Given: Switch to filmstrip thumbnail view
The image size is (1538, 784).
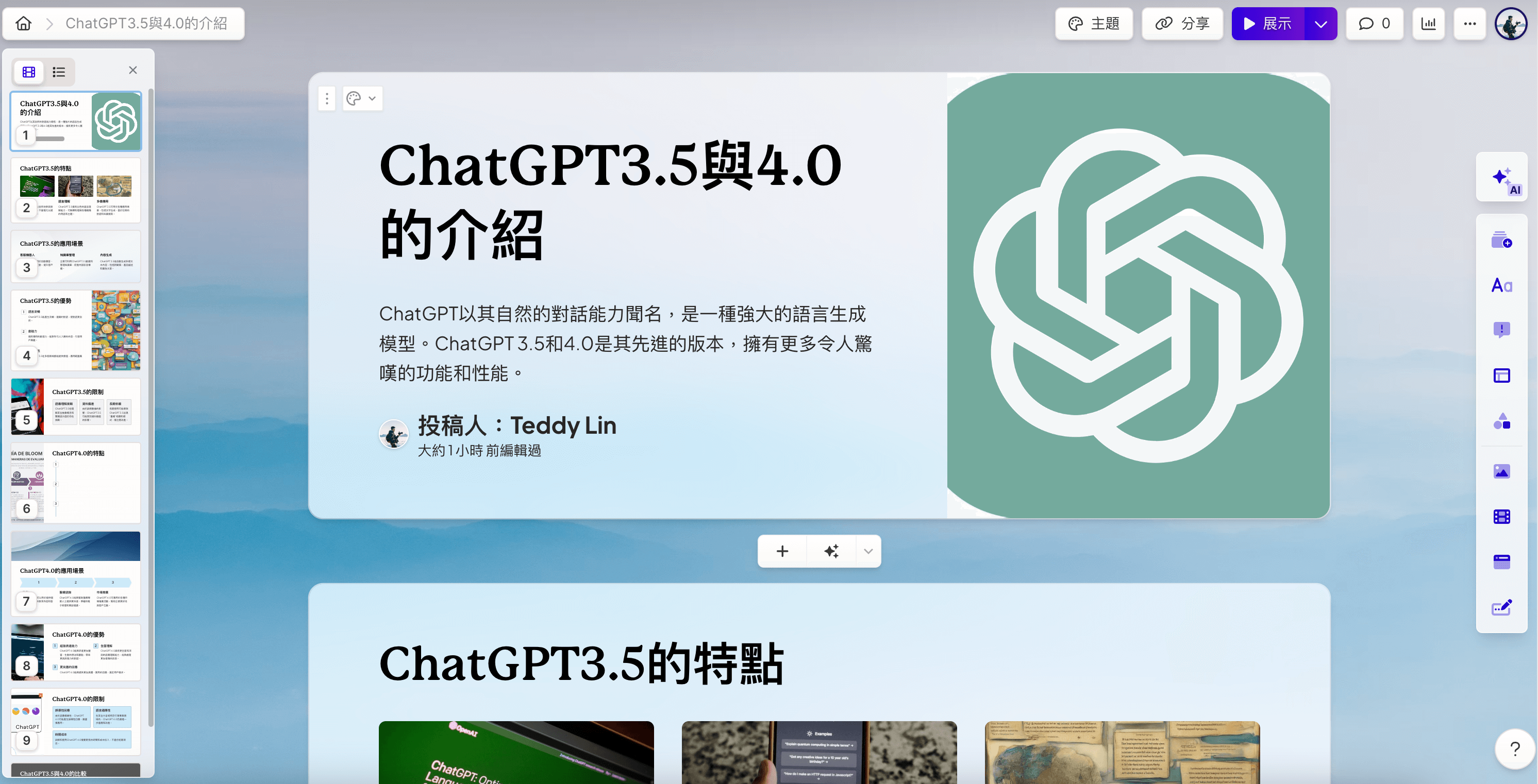Looking at the screenshot, I should coord(29,72).
